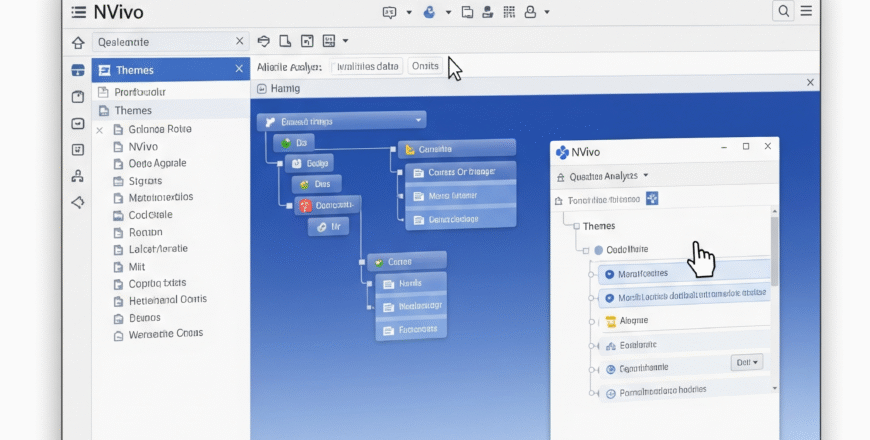
Task: Open the dropdown arrow on the top diagram node
Action: (419, 120)
